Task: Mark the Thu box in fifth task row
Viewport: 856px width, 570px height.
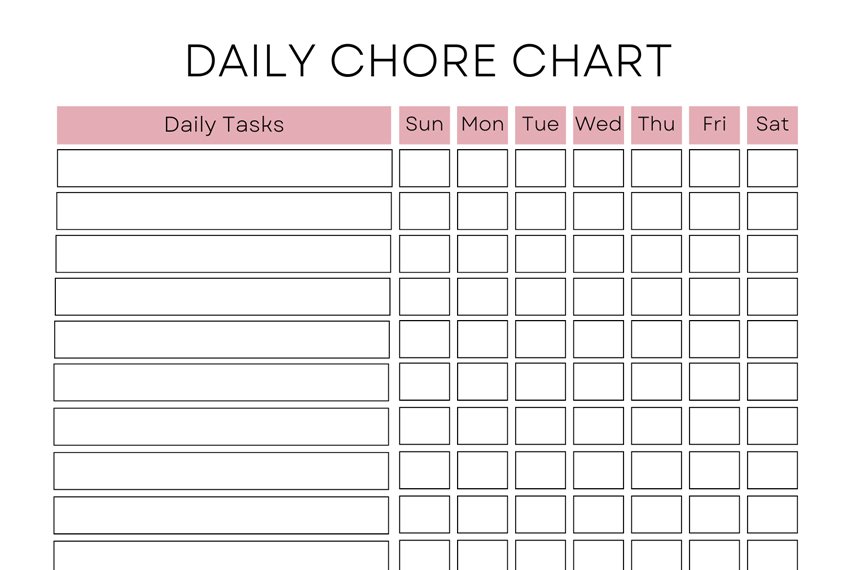Action: pos(656,339)
